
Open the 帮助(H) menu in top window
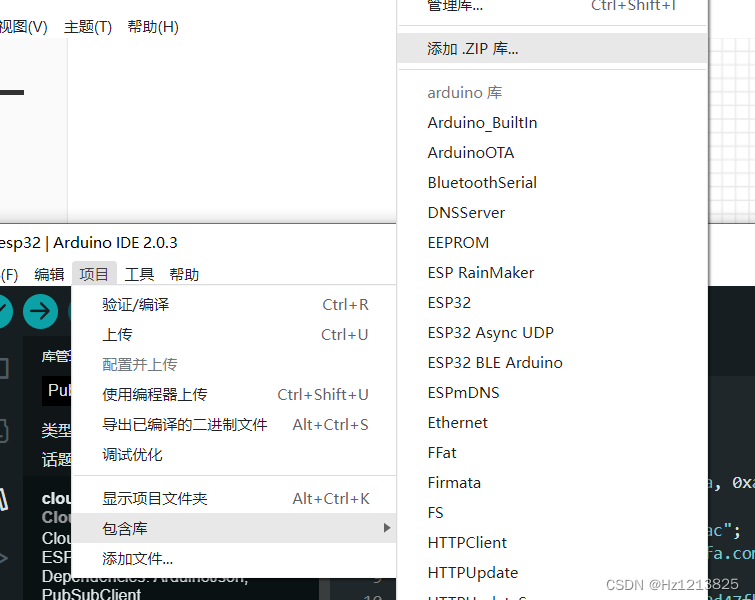153,27
